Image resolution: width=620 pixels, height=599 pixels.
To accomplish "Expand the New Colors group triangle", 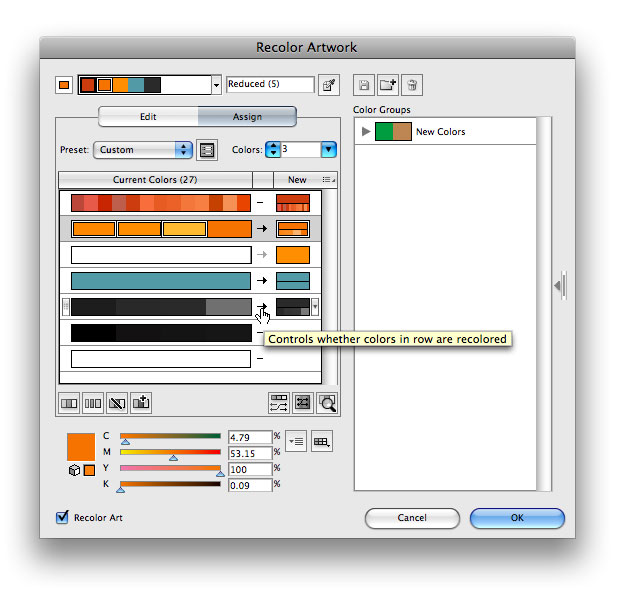I will pyautogui.click(x=364, y=132).
